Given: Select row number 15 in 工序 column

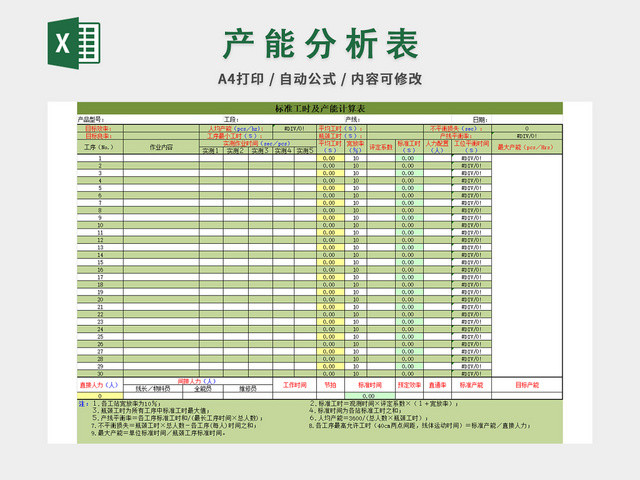Looking at the screenshot, I should tap(100, 262).
